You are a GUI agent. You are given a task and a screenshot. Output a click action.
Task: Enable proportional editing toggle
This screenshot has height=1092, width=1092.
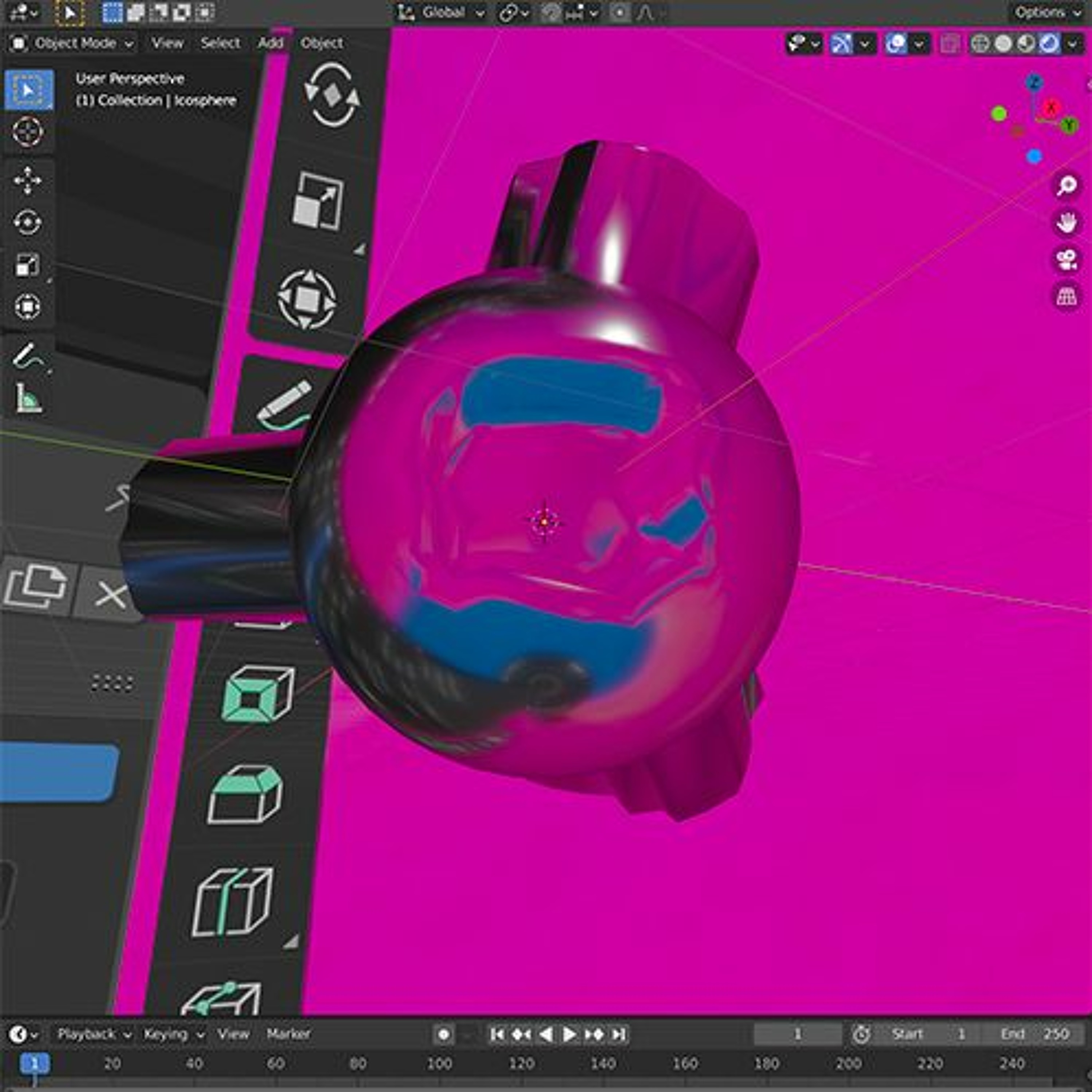click(620, 12)
